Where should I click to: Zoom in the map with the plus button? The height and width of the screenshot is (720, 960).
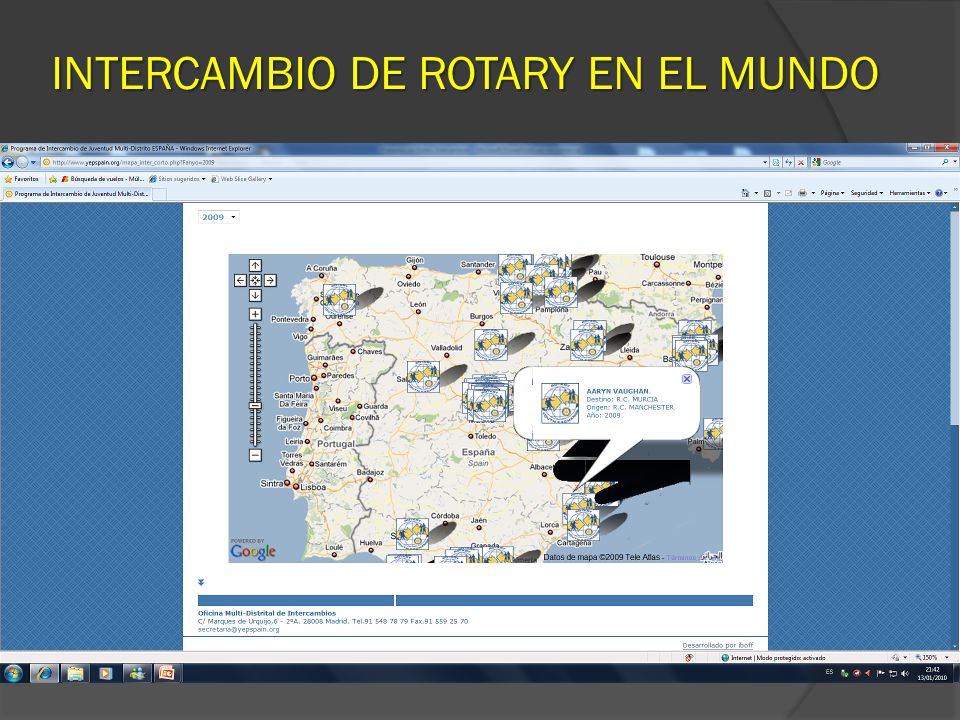click(x=255, y=314)
